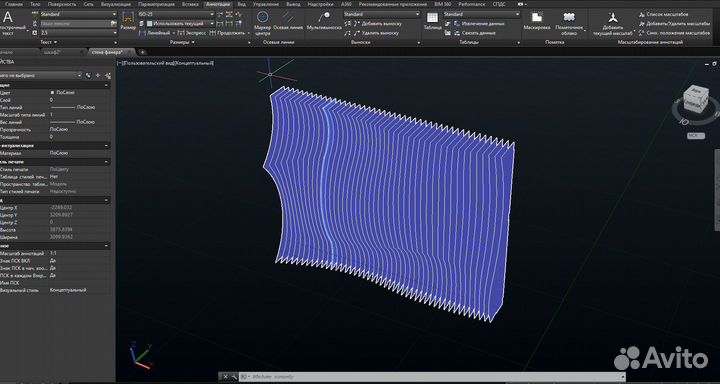The height and width of the screenshot is (384, 720).
Task: Activate the Маркер центра tool
Action: tap(262, 22)
